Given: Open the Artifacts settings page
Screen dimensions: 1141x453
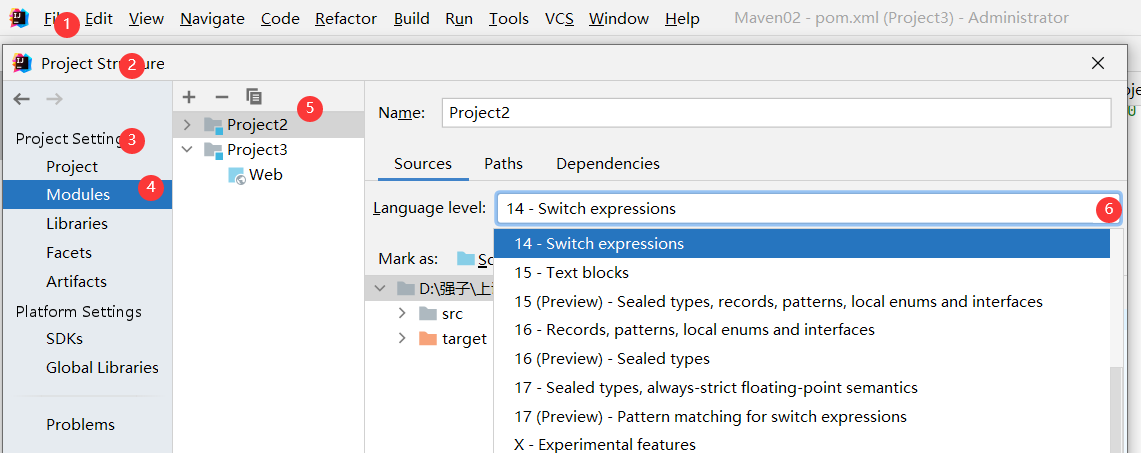Looking at the screenshot, I should click(x=76, y=282).
